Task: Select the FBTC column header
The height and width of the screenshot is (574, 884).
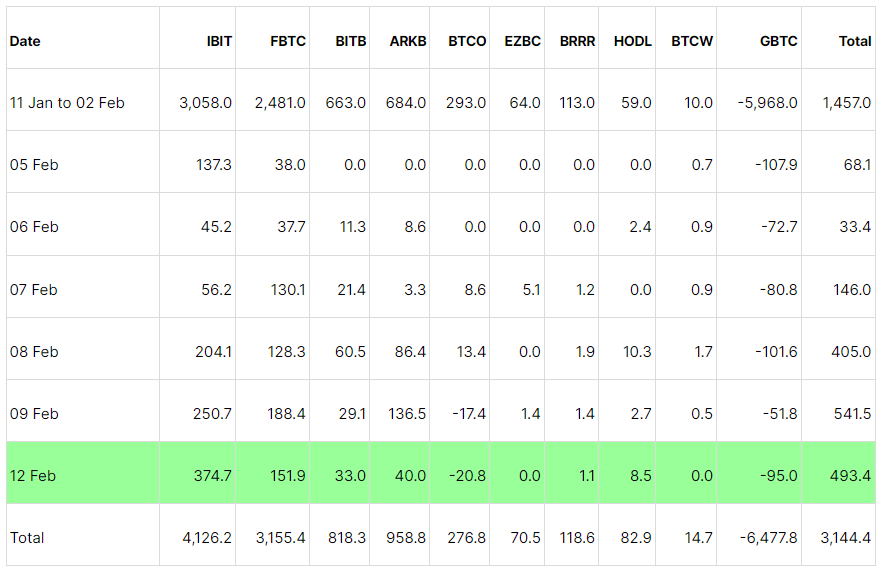Action: click(x=288, y=41)
